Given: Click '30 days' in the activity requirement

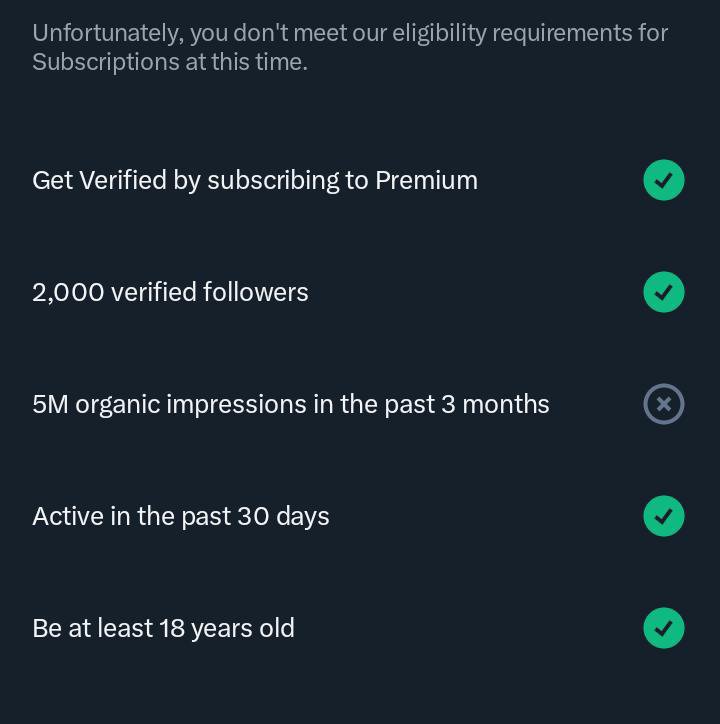Looking at the screenshot, I should pyautogui.click(x=283, y=517).
